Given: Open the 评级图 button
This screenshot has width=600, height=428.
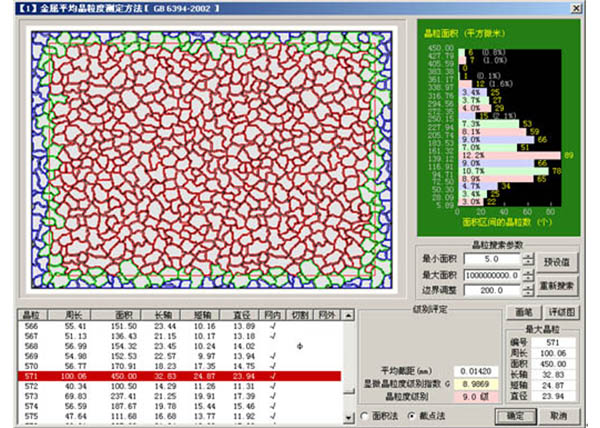Looking at the screenshot, I should pos(562,312).
